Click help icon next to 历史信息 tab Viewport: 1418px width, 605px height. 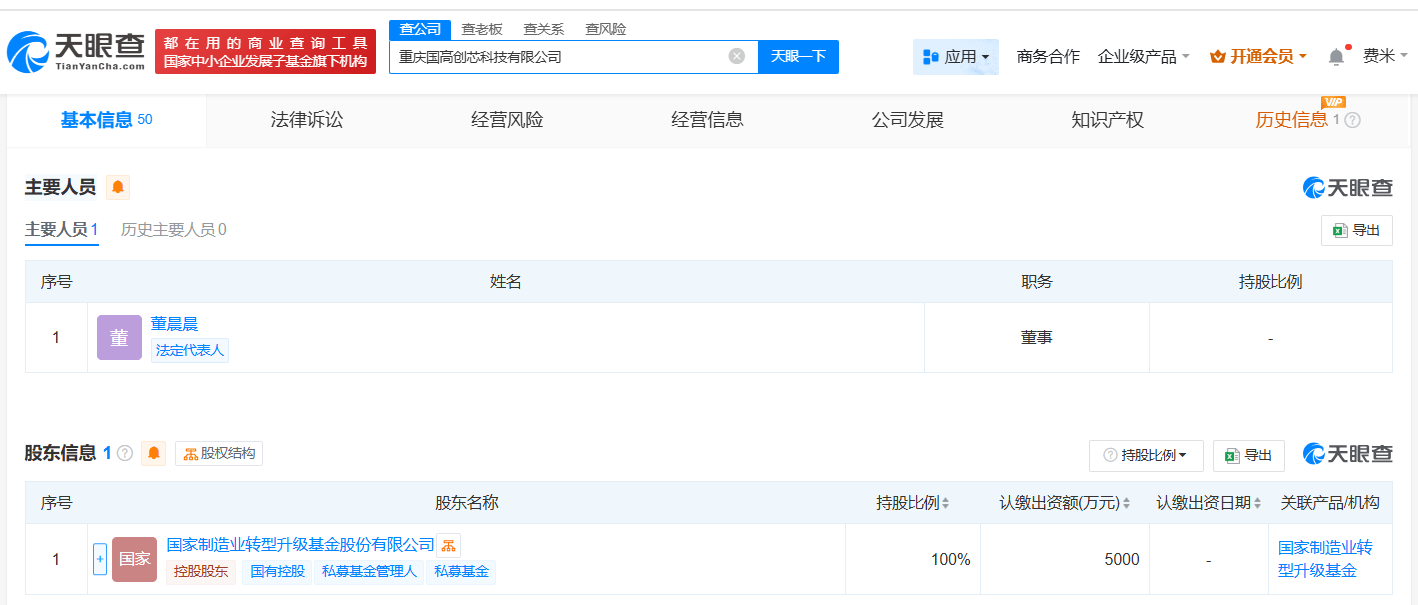click(x=1352, y=121)
